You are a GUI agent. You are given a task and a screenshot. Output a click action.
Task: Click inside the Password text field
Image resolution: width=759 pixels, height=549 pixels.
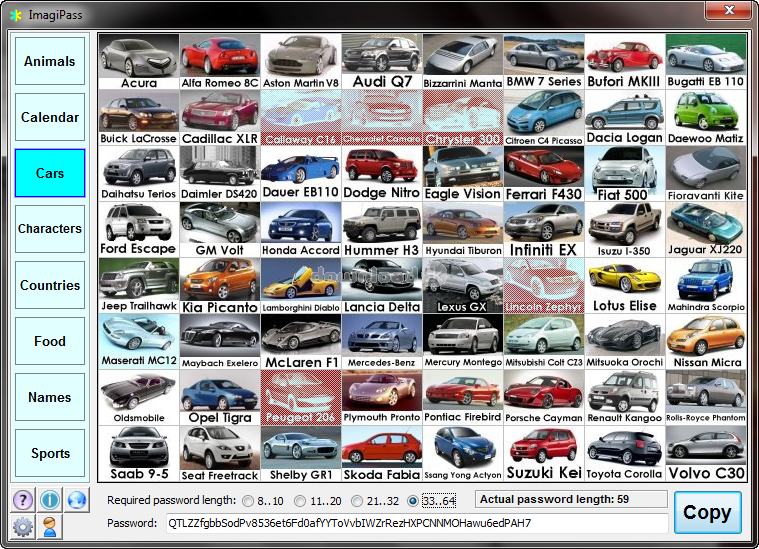415,523
